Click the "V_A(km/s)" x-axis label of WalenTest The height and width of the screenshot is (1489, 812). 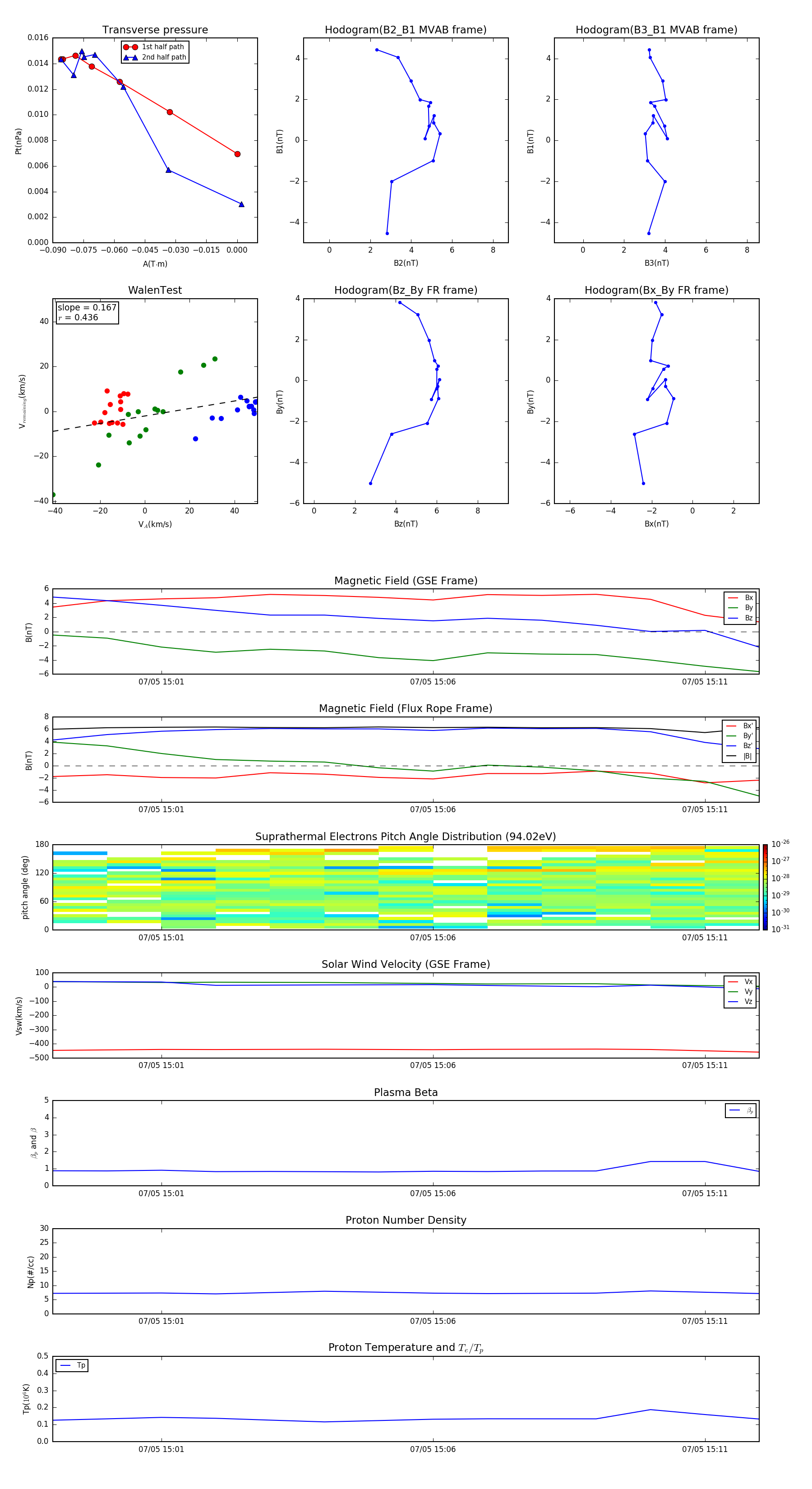(155, 524)
